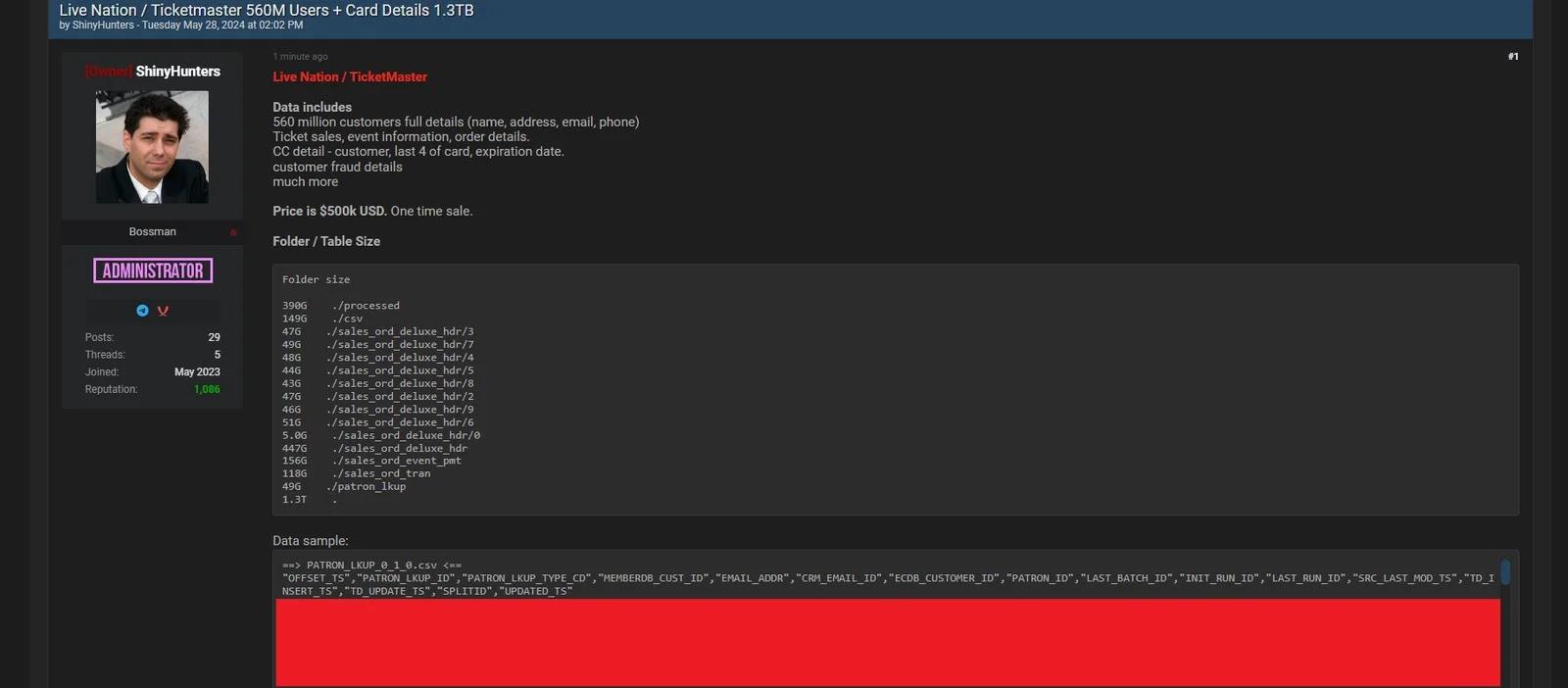Click the 'Price is $500k USD' text
Screen dimensions: 1568x688
point(329,211)
